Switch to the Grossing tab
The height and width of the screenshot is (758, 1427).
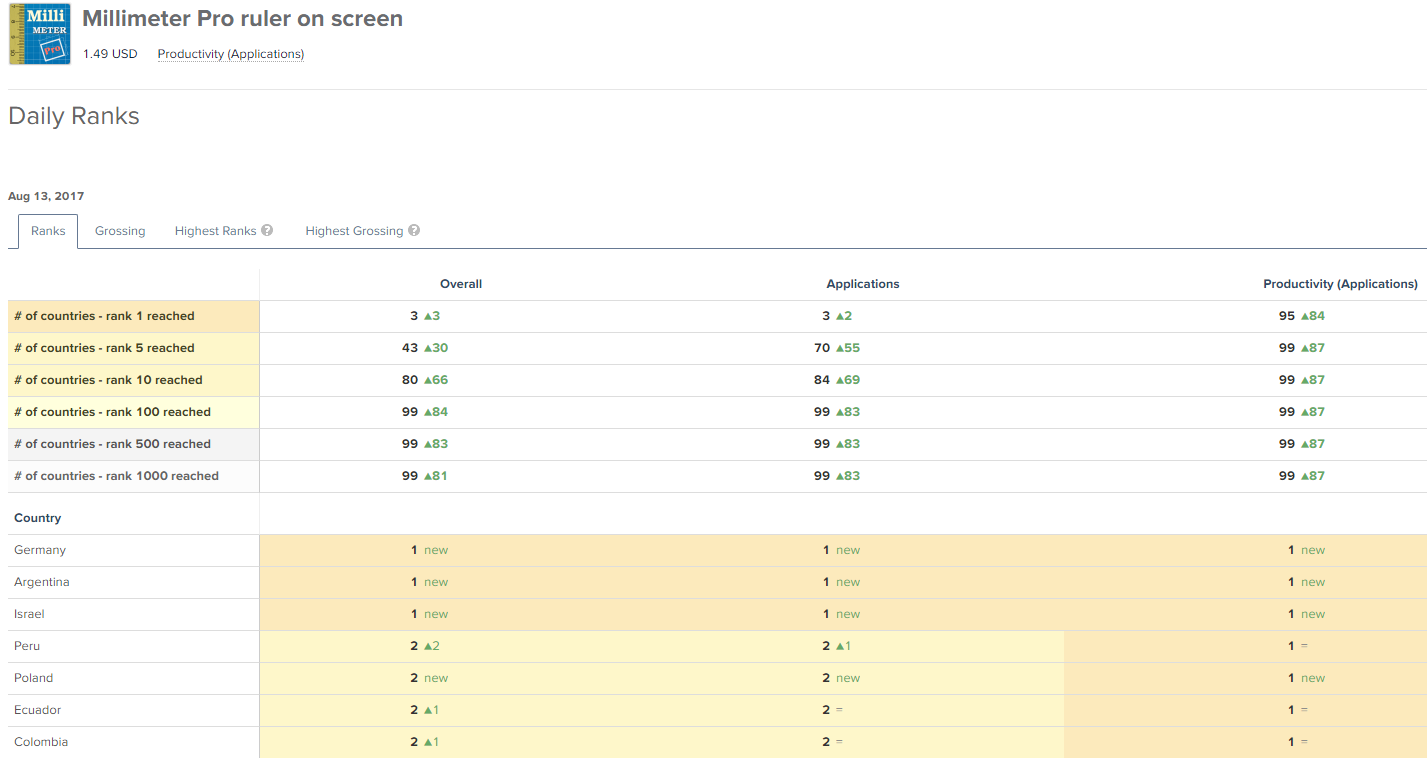pos(120,231)
